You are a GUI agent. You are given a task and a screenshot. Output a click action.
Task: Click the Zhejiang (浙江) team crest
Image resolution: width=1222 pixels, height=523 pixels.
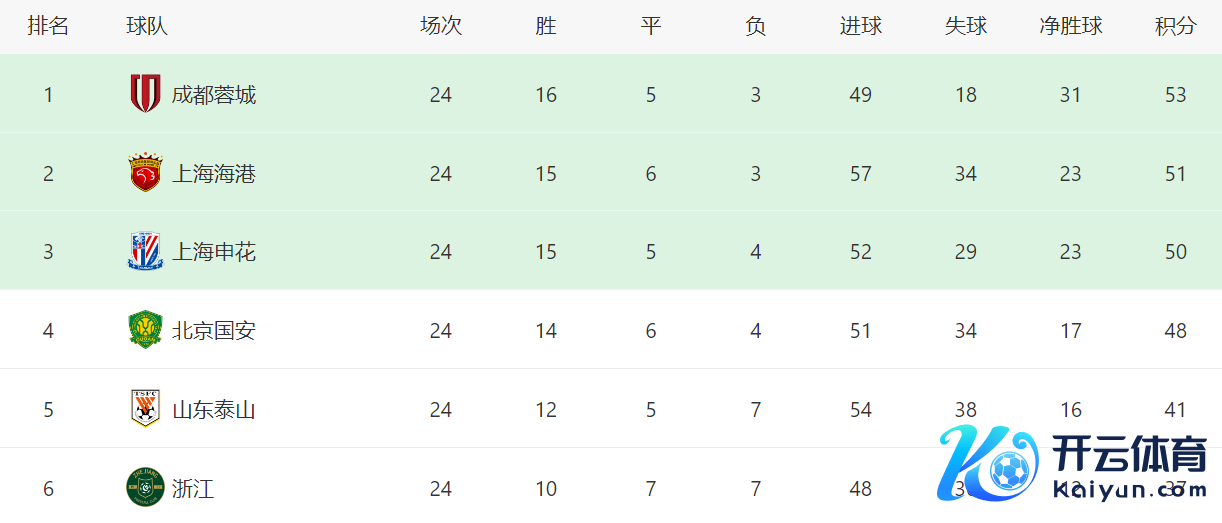click(x=145, y=487)
